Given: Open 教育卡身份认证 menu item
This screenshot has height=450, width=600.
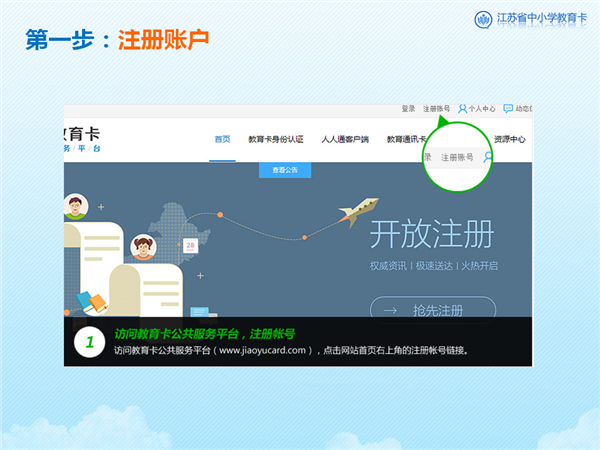Looking at the screenshot, I should [276, 139].
